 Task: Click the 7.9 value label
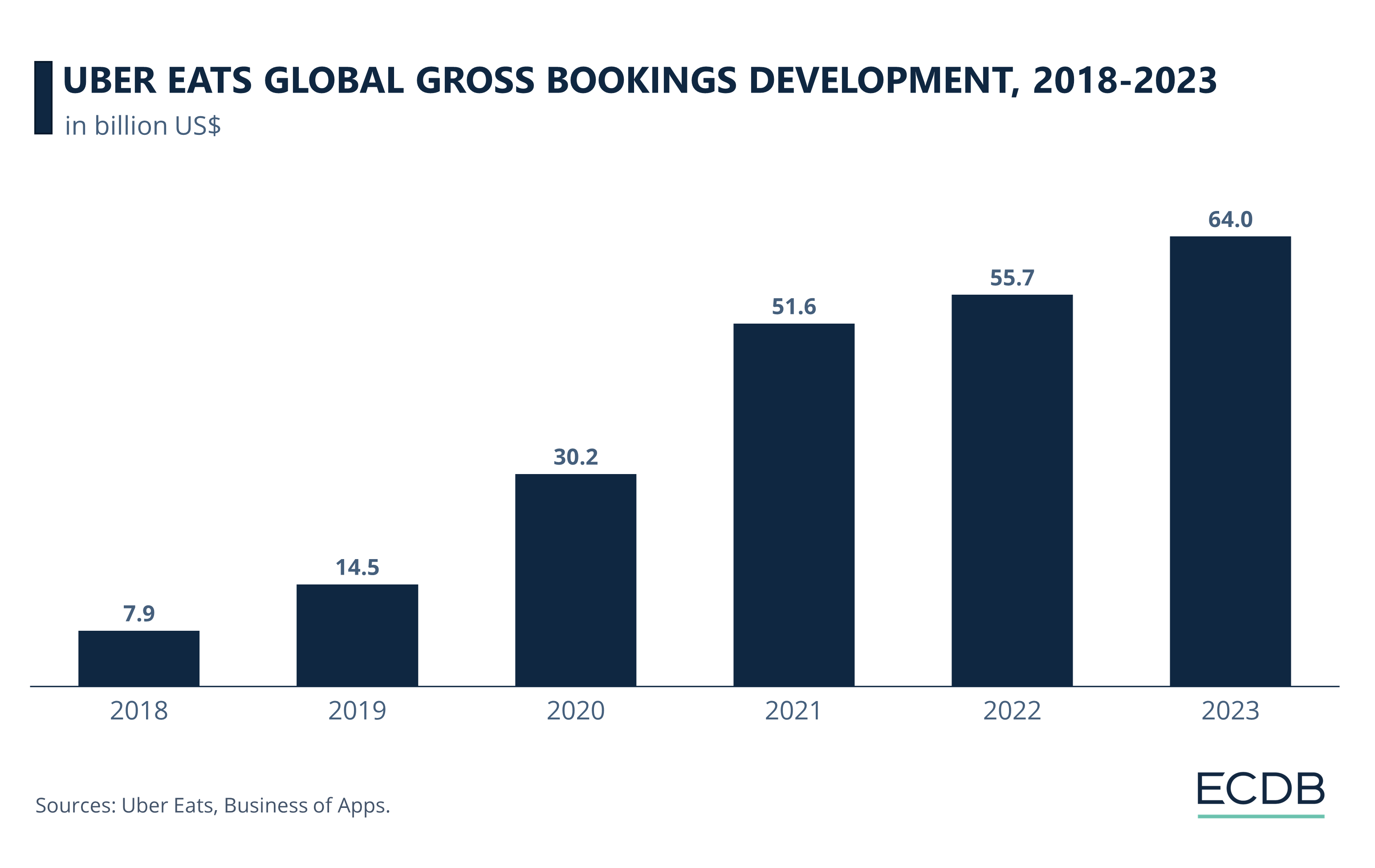[139, 614]
